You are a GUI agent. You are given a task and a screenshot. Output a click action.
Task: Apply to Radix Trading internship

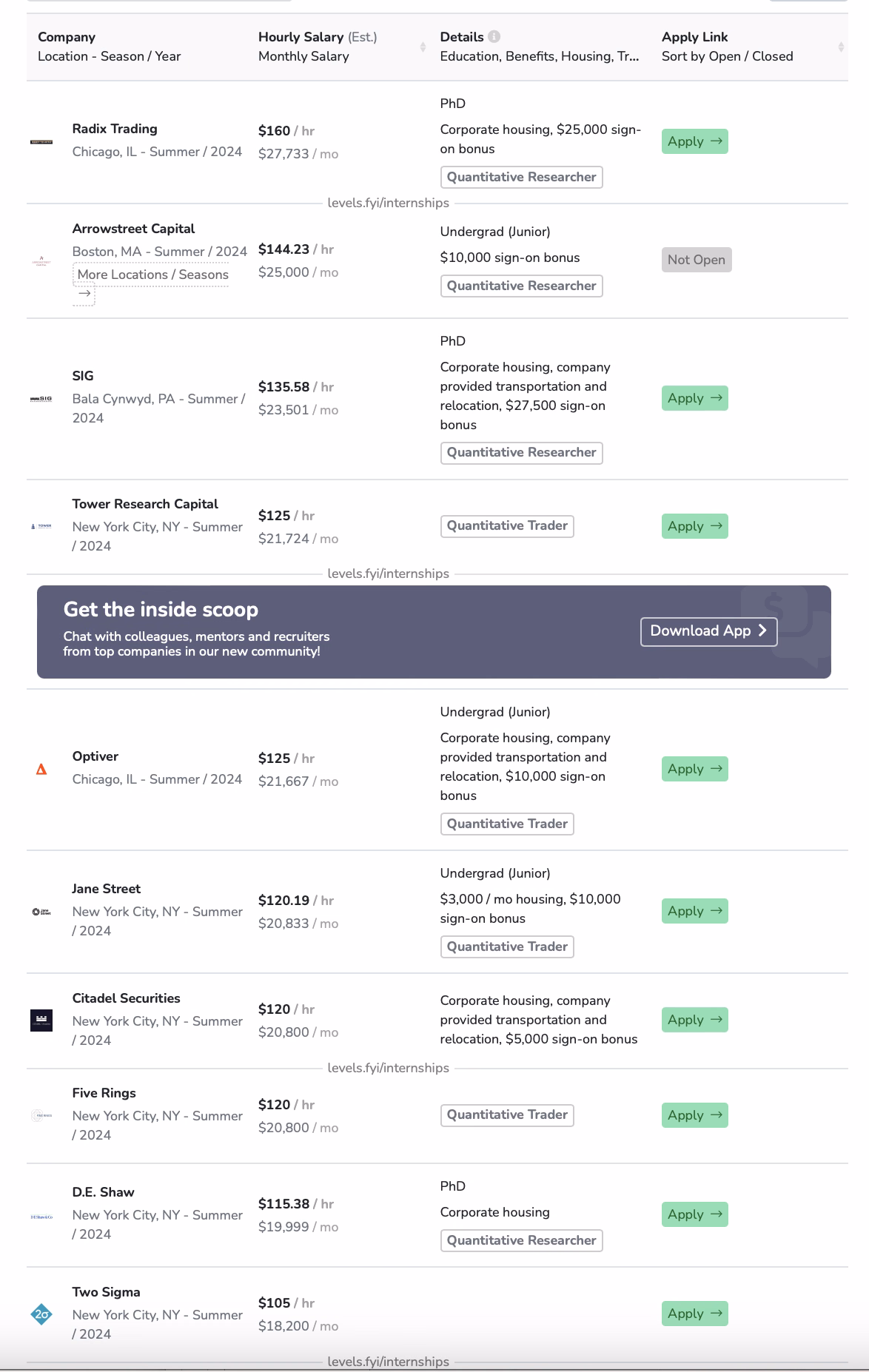pyautogui.click(x=694, y=141)
